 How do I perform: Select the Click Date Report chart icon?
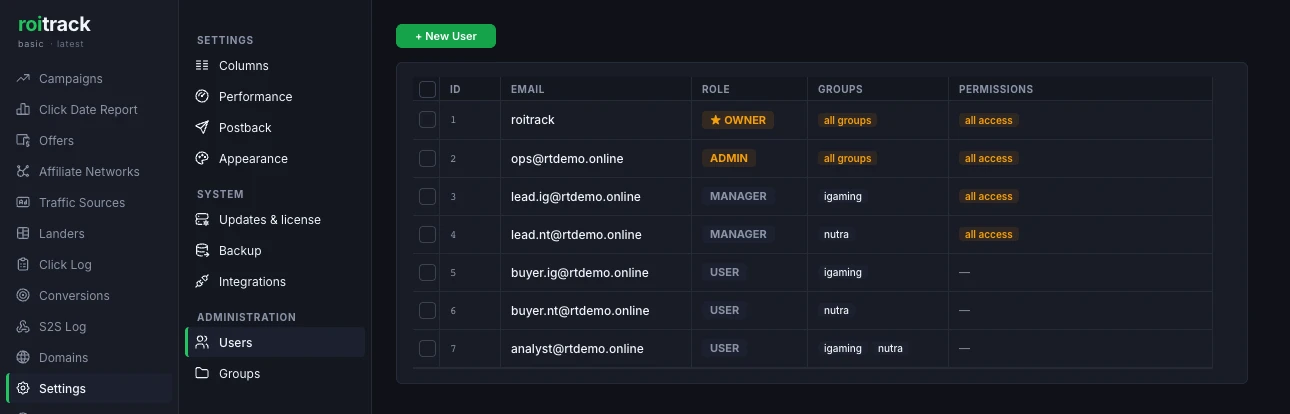[x=23, y=110]
